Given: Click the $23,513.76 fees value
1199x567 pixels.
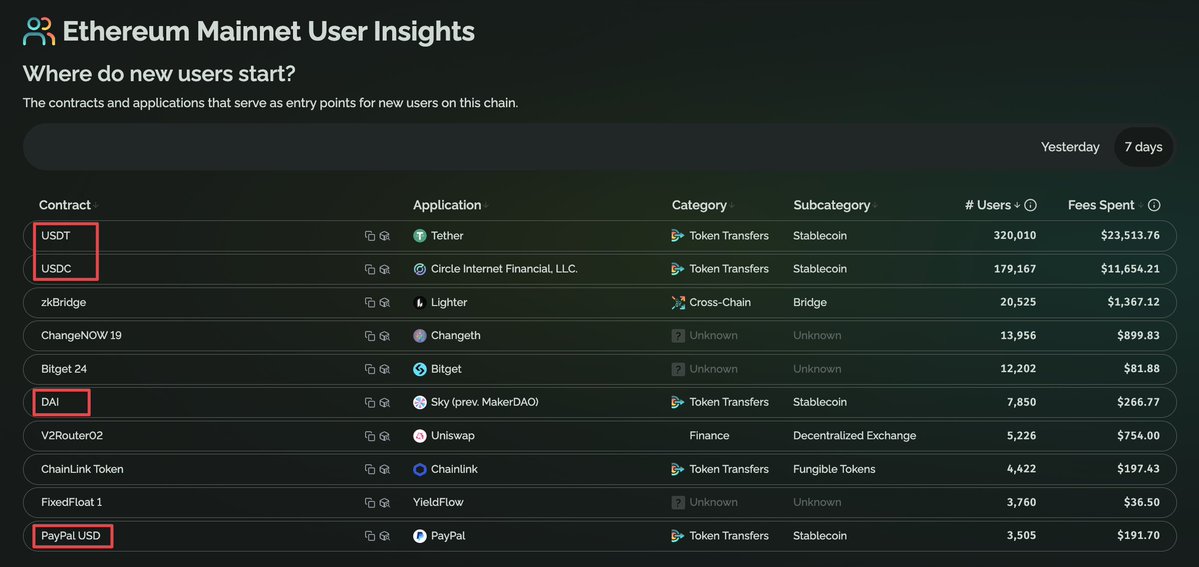Looking at the screenshot, I should click(x=1130, y=236).
